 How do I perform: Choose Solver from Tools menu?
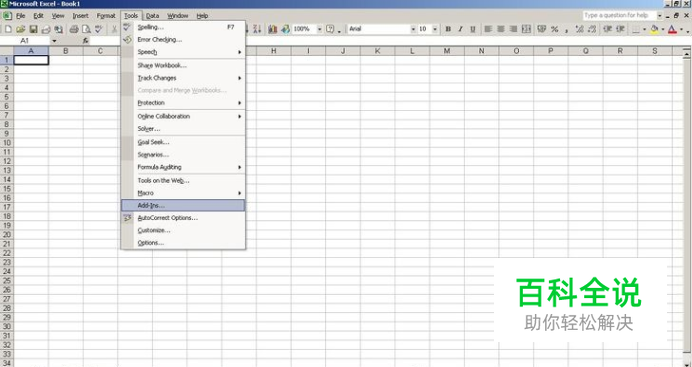[183, 129]
